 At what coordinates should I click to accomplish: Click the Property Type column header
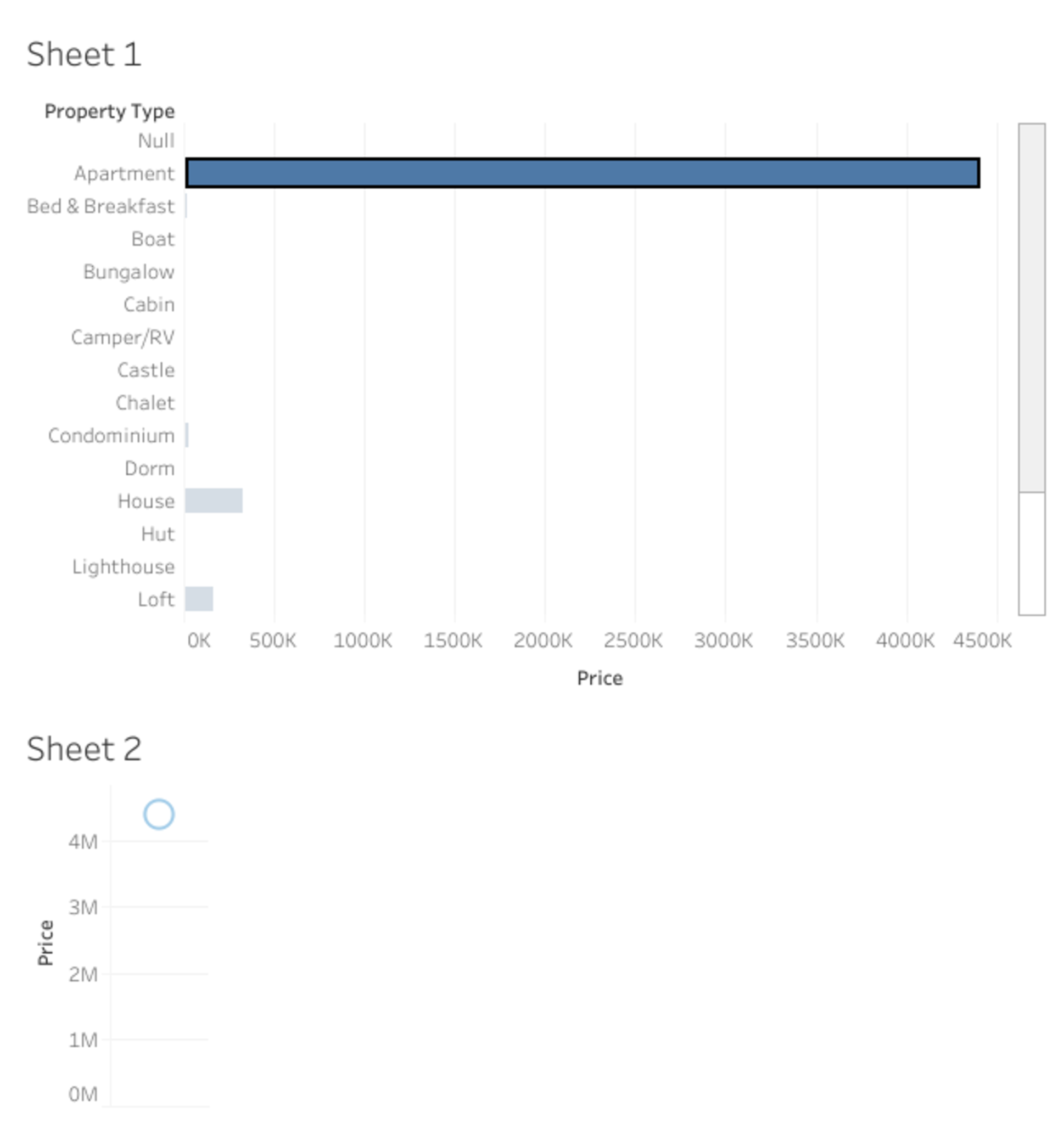(109, 111)
